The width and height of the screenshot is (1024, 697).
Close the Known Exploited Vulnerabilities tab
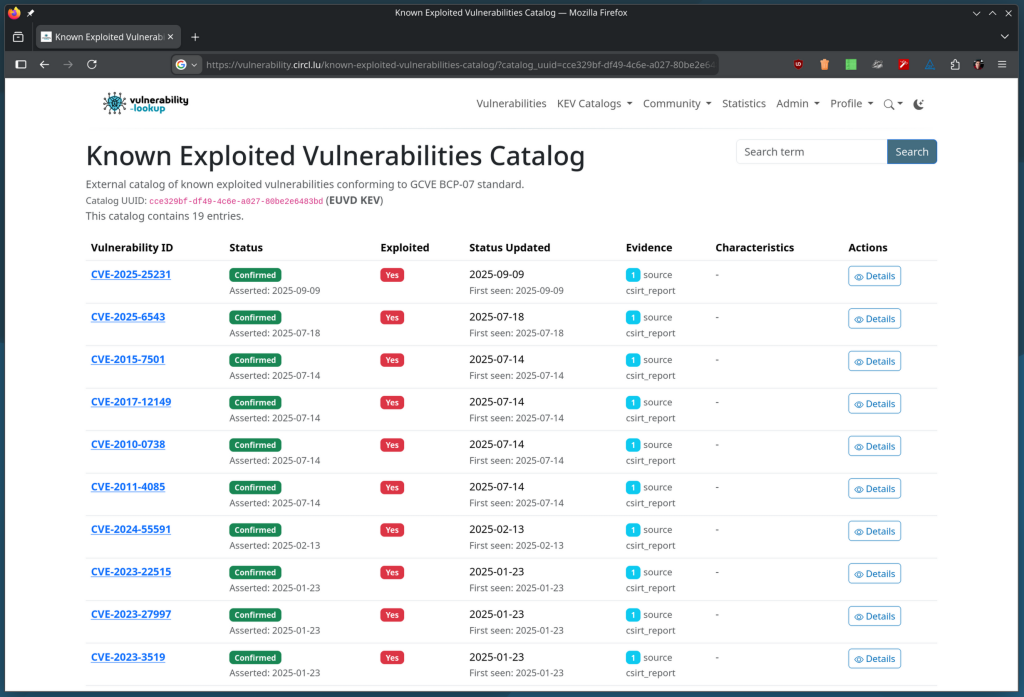169,37
